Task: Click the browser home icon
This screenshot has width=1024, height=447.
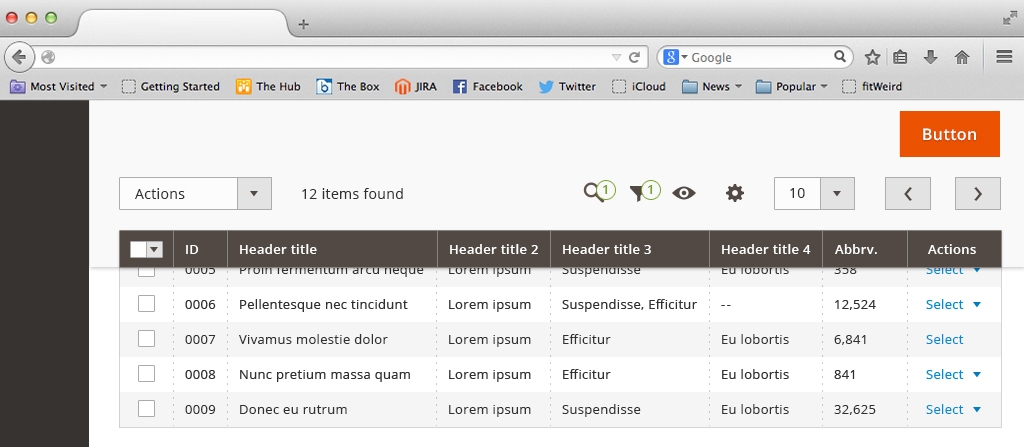Action: [962, 57]
